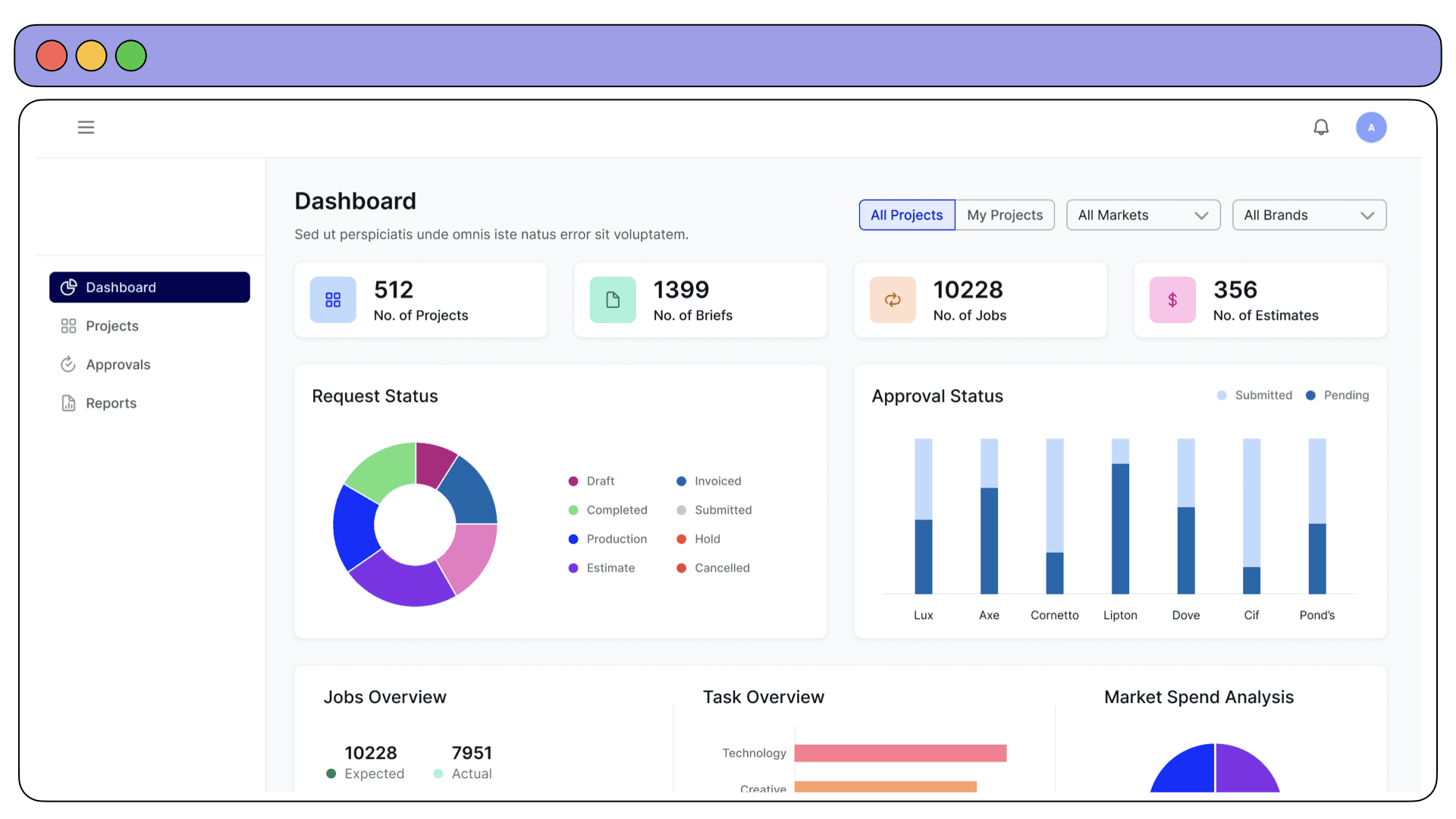Toggle the Pending series in Approval Status legend
Viewport: 1456px width, 819px height.
point(1337,395)
